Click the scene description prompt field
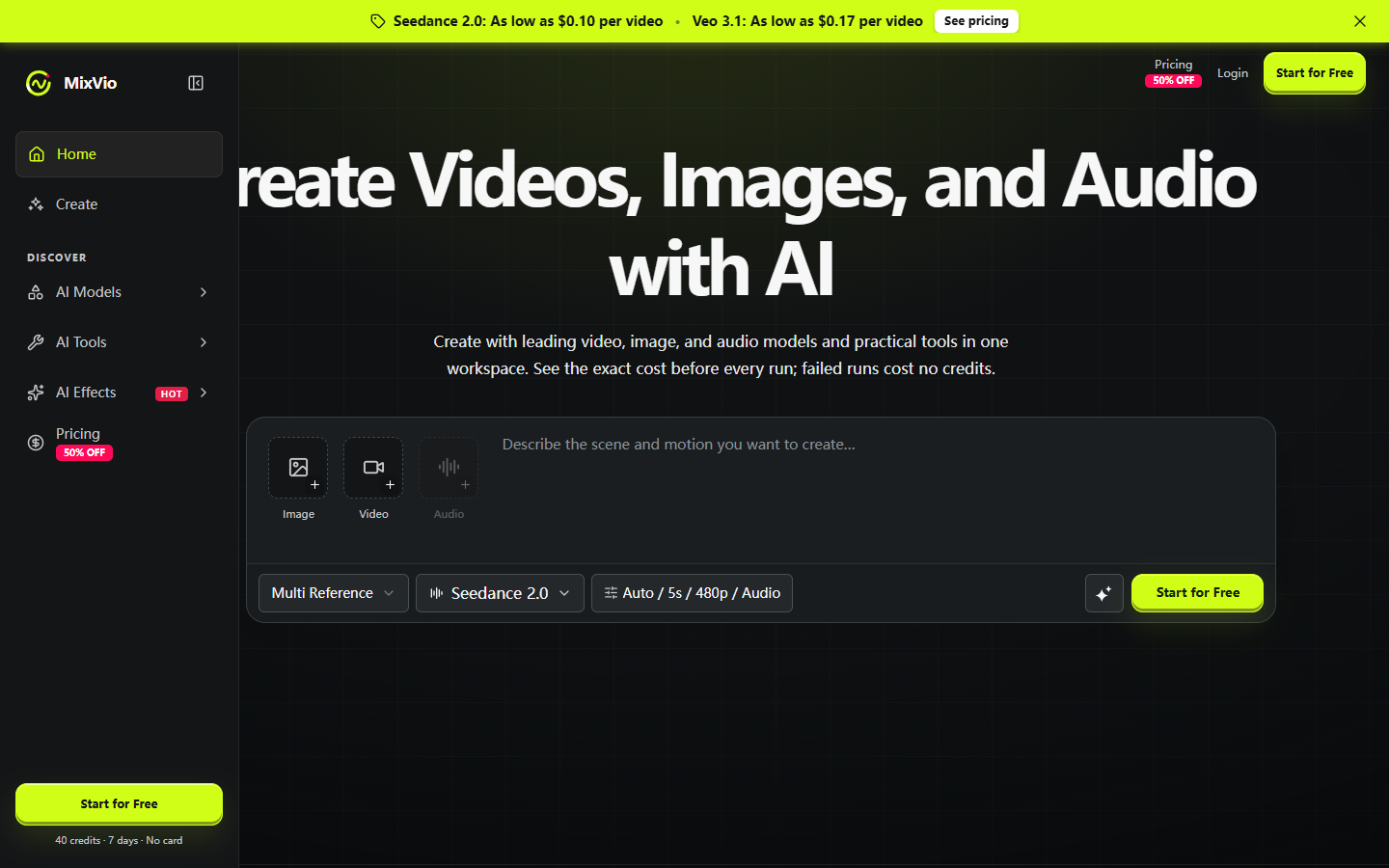Viewport: 1389px width, 868px height. tap(878, 492)
